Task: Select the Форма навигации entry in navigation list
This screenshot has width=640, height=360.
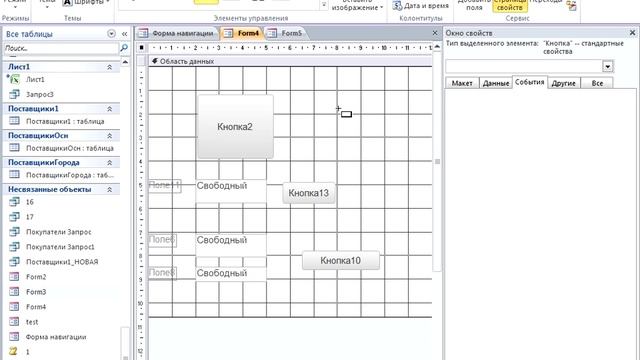Action: (56, 337)
